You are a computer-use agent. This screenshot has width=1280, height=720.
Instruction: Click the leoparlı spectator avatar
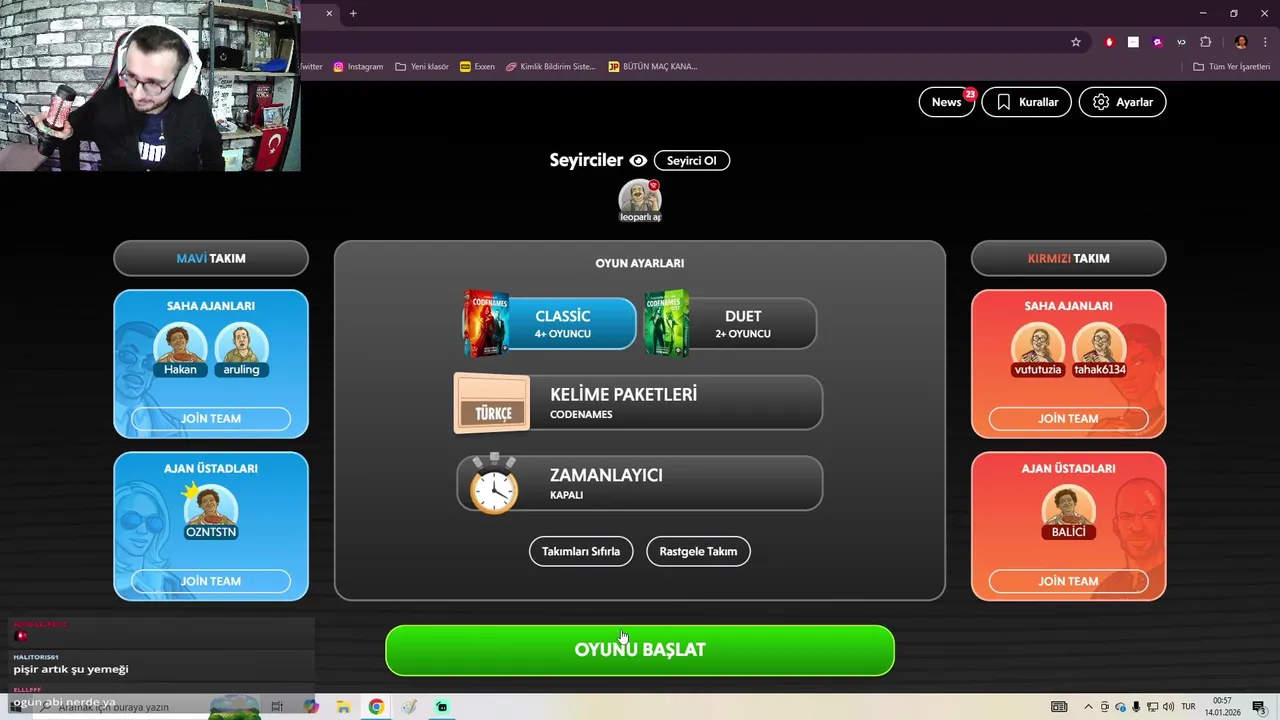click(640, 200)
